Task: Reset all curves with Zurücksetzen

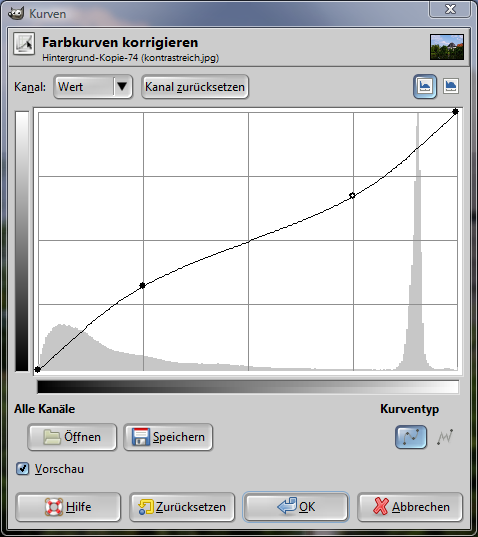Action: [x=182, y=507]
